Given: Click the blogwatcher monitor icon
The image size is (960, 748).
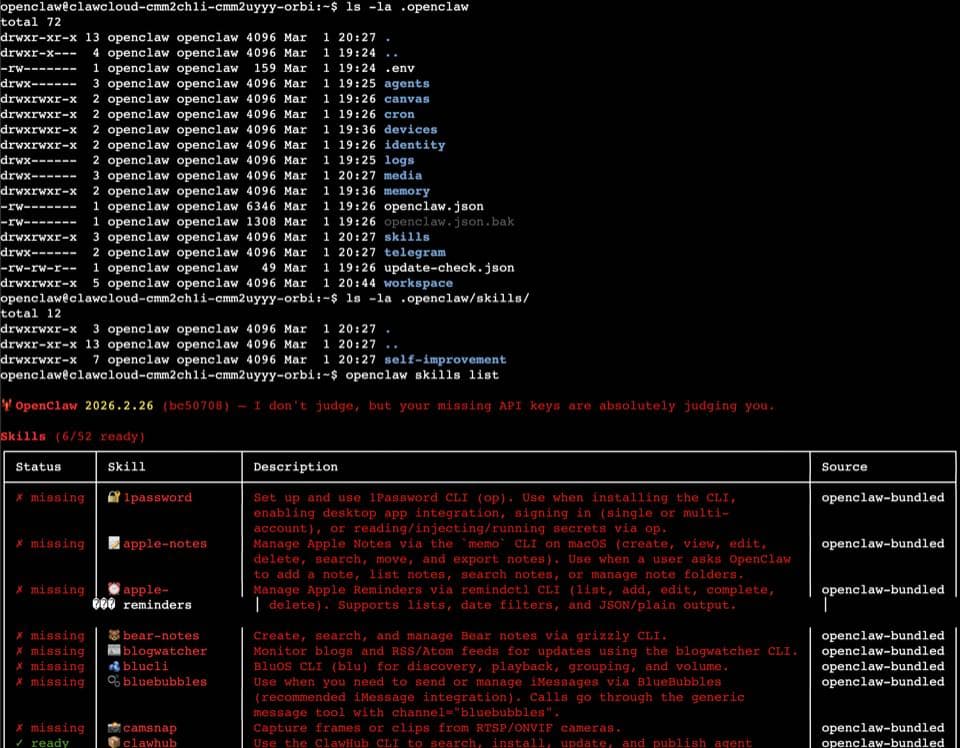Looking at the screenshot, I should 113,651.
